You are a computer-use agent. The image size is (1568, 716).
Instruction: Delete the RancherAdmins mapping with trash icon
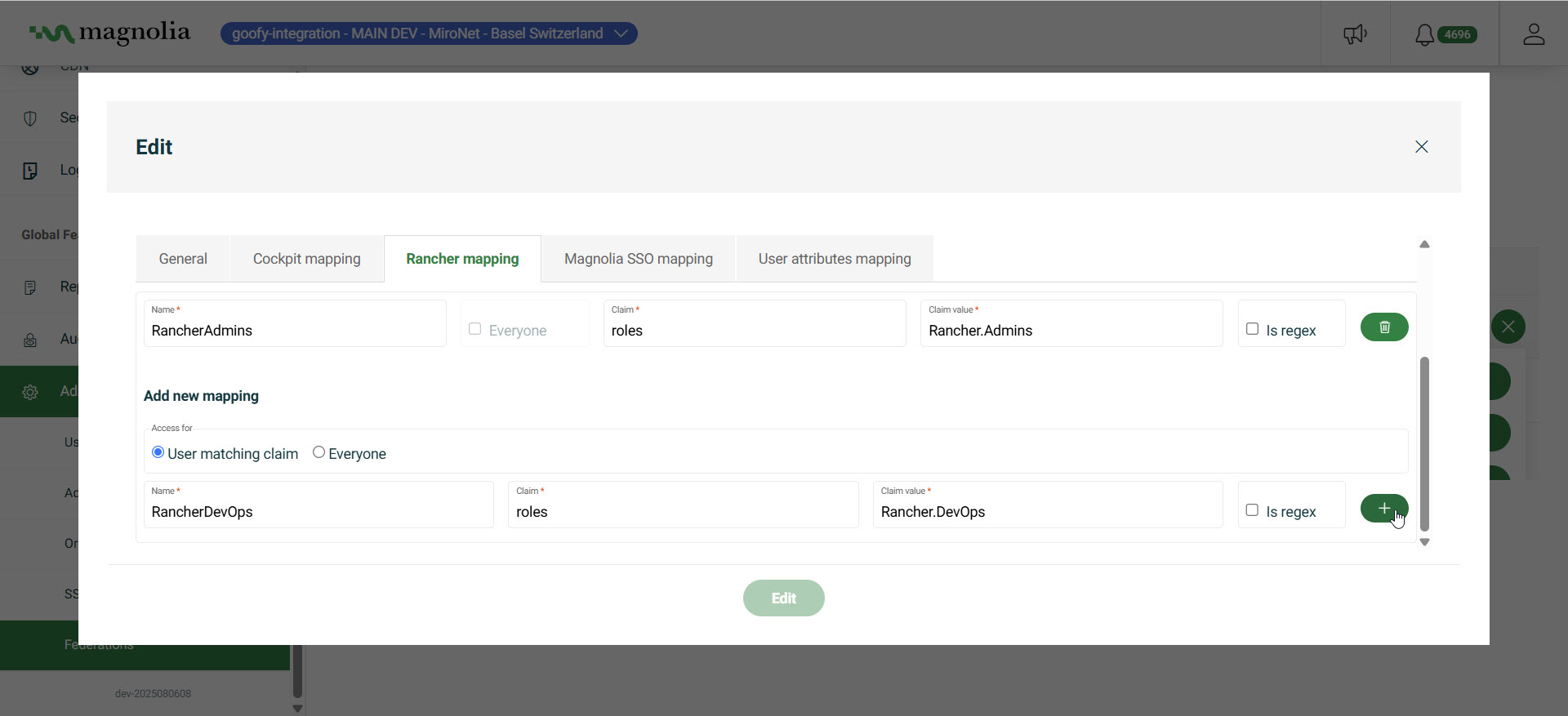1383,327
